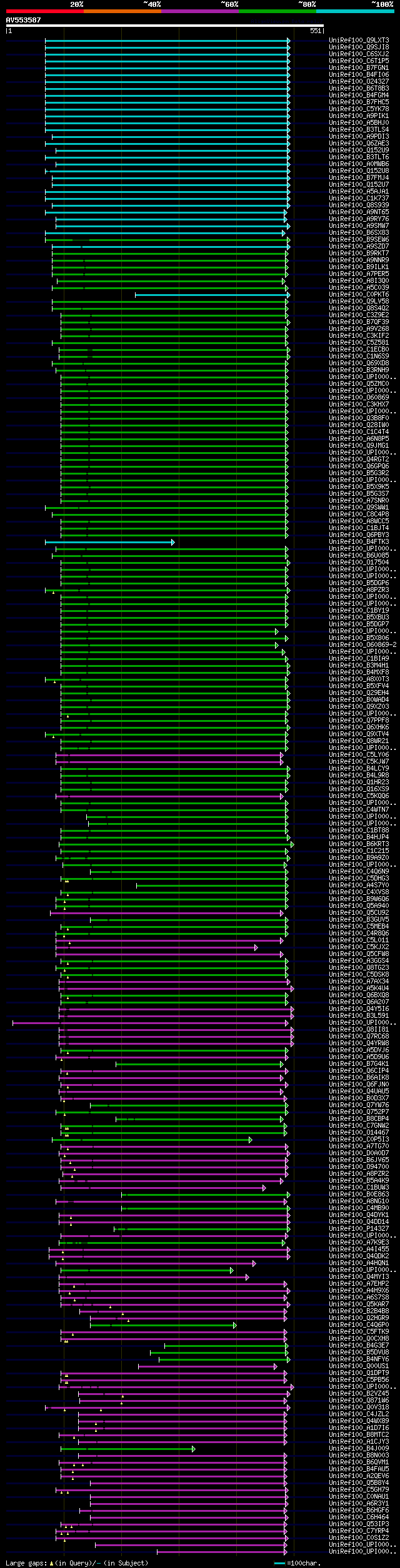Screen dimensions: 400x1568
Task: Select hit label UniRef100_B4NFY6
Action: click(359, 1359)
